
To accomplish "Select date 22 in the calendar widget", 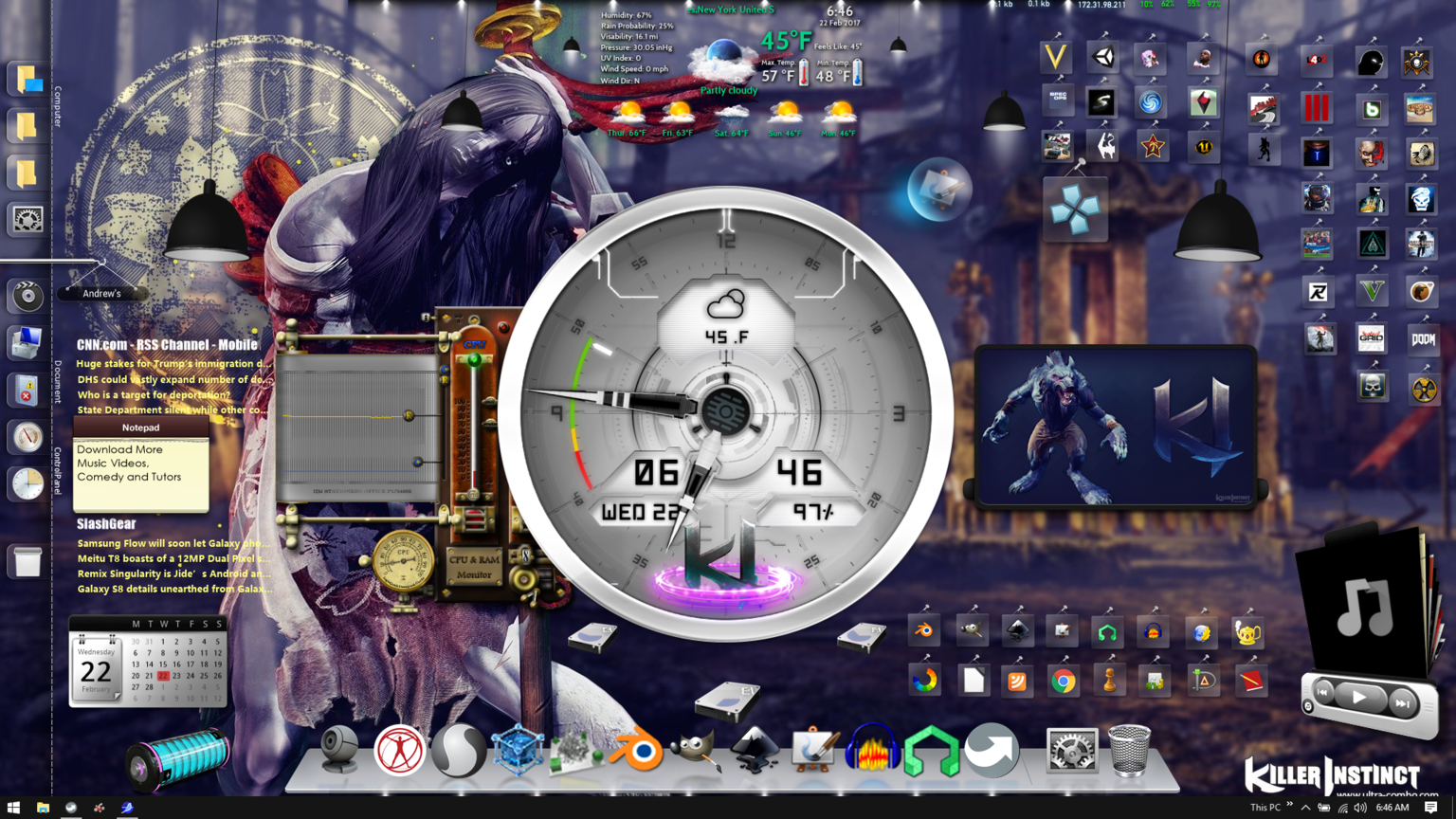I will click(x=163, y=676).
